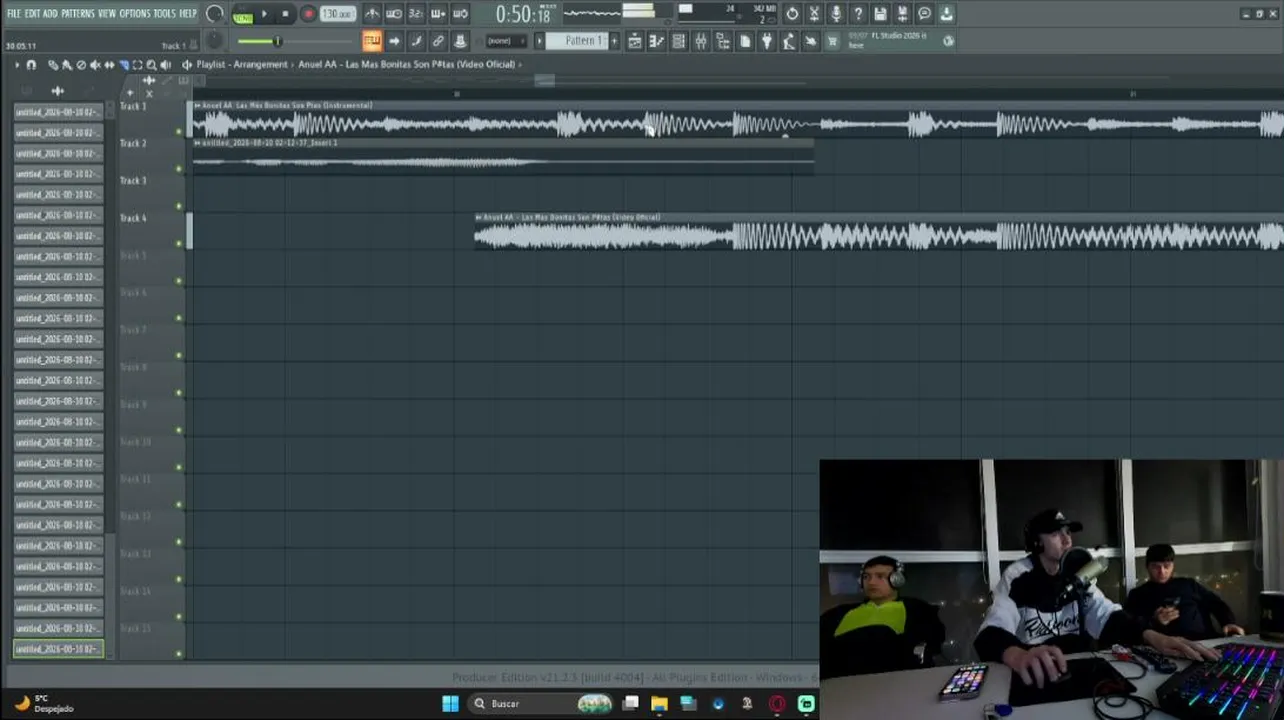The height and width of the screenshot is (720, 1284).
Task: Open the Channel rack view icon
Action: pos(679,41)
